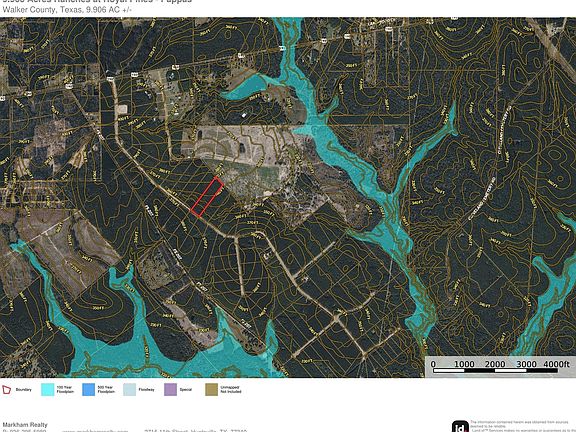Click the disclaimer text beside logo
This screenshot has height=432, width=576.
click(x=522, y=426)
